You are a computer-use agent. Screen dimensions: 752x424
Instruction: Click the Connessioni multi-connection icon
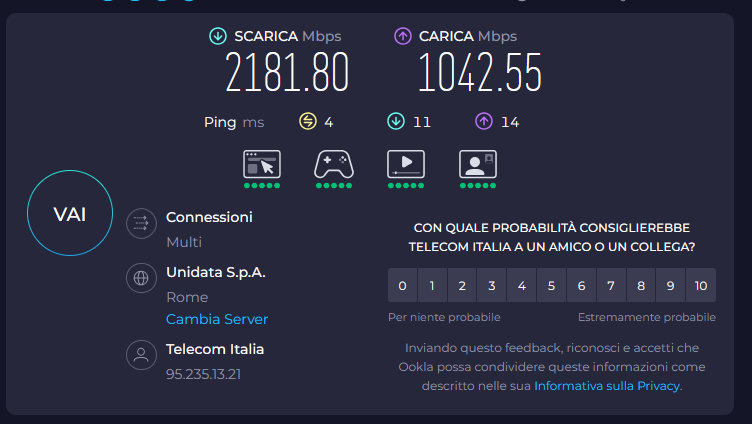point(142,224)
